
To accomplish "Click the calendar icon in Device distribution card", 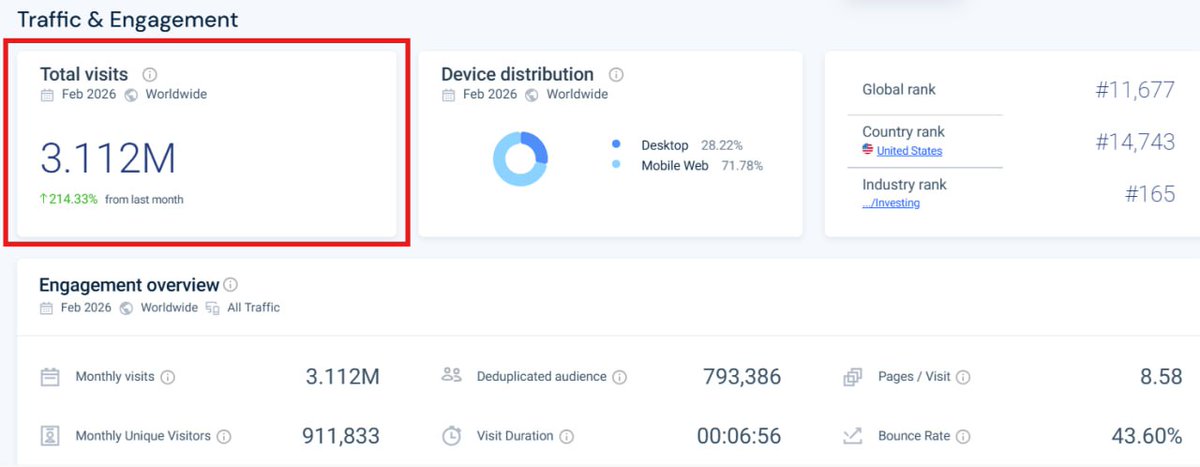I will 447,95.
